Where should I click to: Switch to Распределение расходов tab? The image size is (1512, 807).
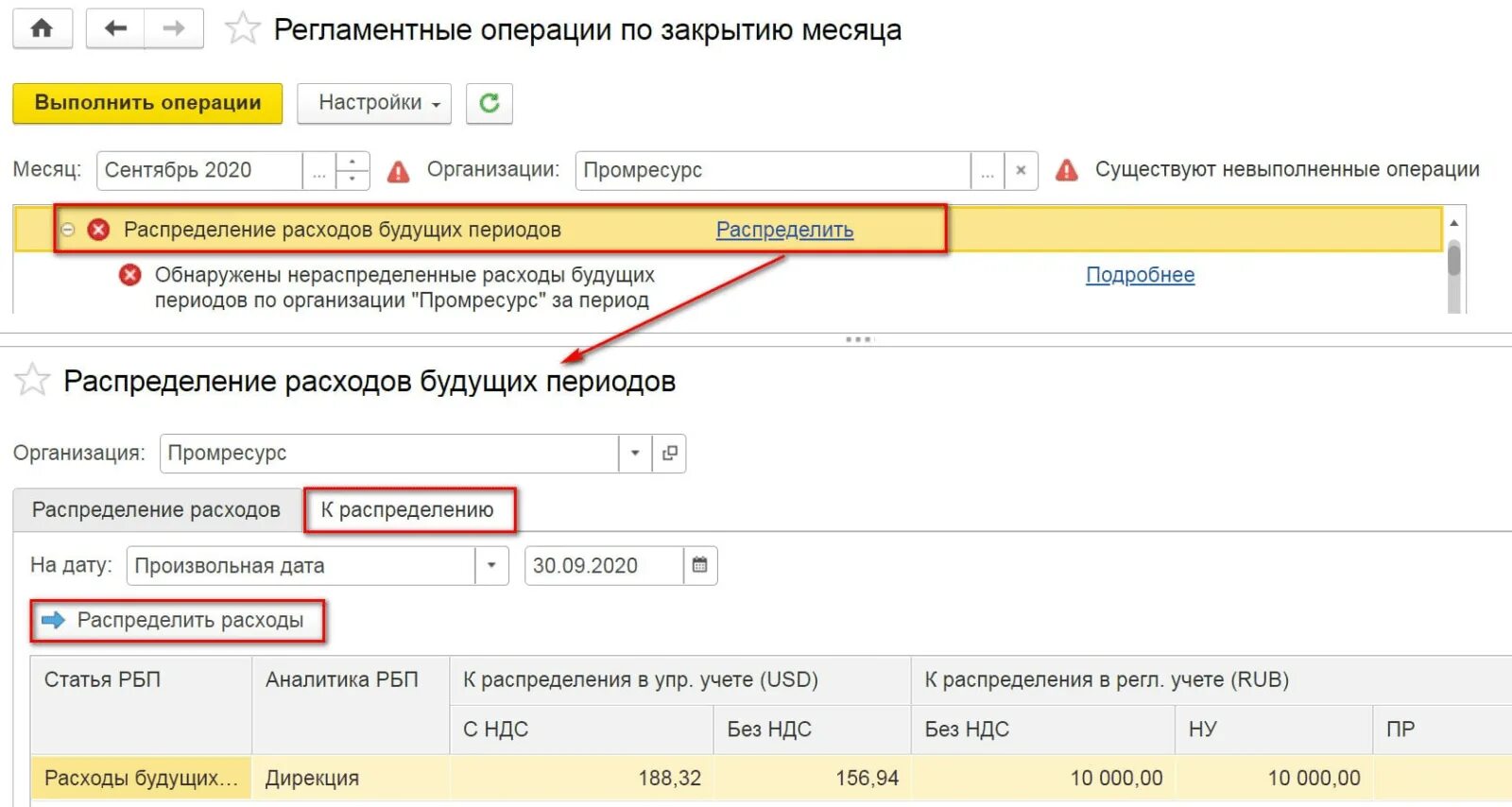(x=156, y=510)
